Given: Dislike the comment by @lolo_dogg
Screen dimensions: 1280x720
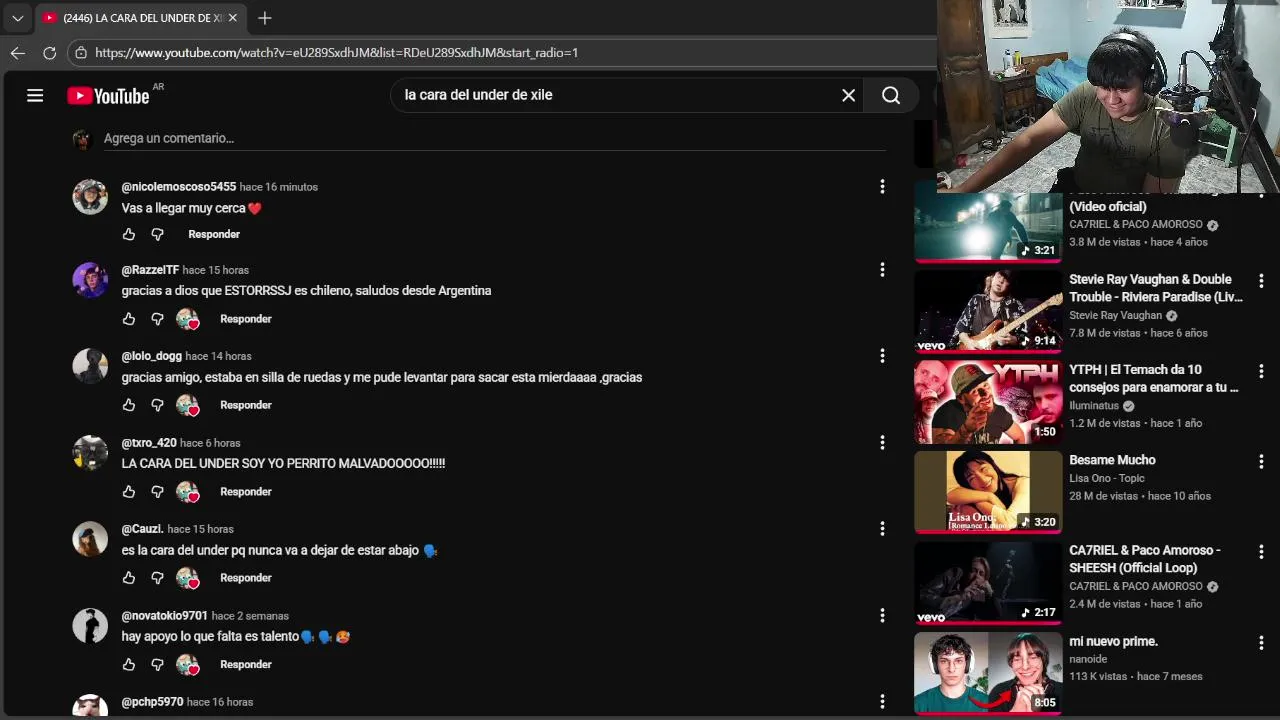Looking at the screenshot, I should pos(157,405).
